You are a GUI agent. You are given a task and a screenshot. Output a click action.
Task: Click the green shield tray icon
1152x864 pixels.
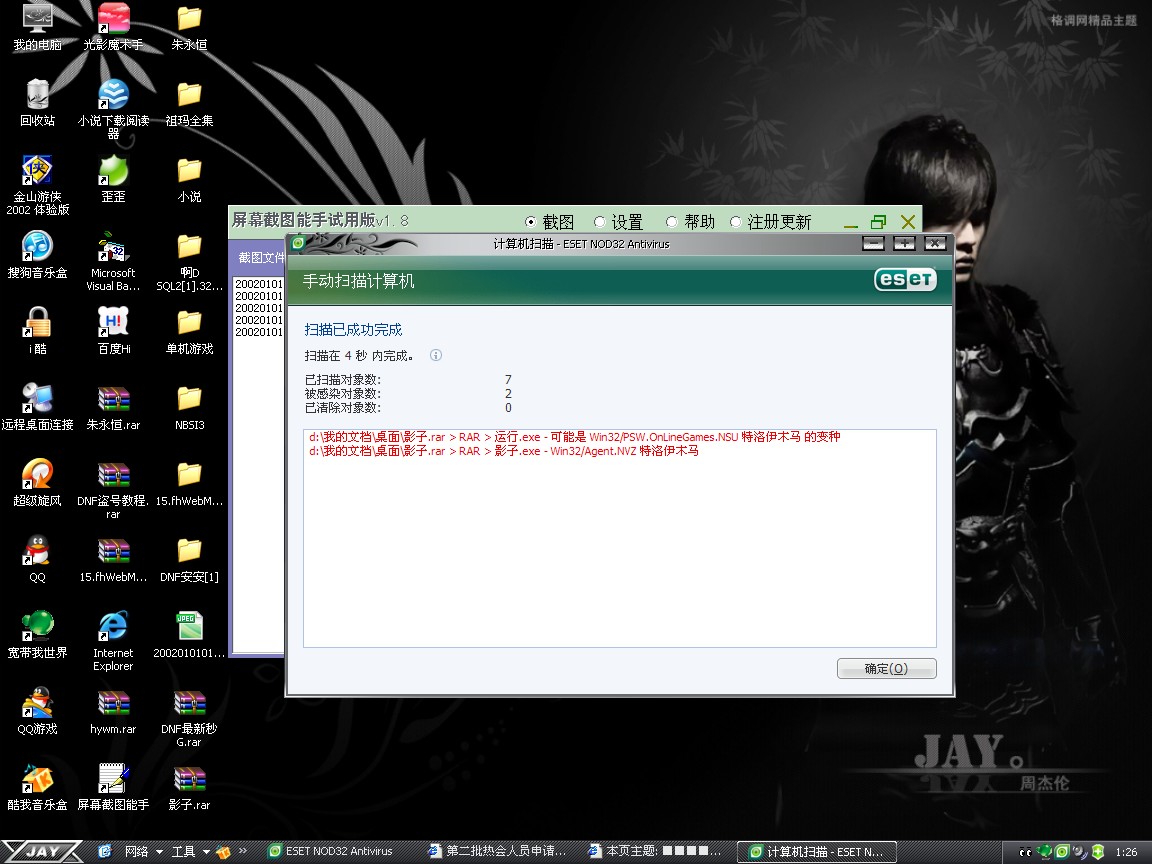coord(1098,852)
